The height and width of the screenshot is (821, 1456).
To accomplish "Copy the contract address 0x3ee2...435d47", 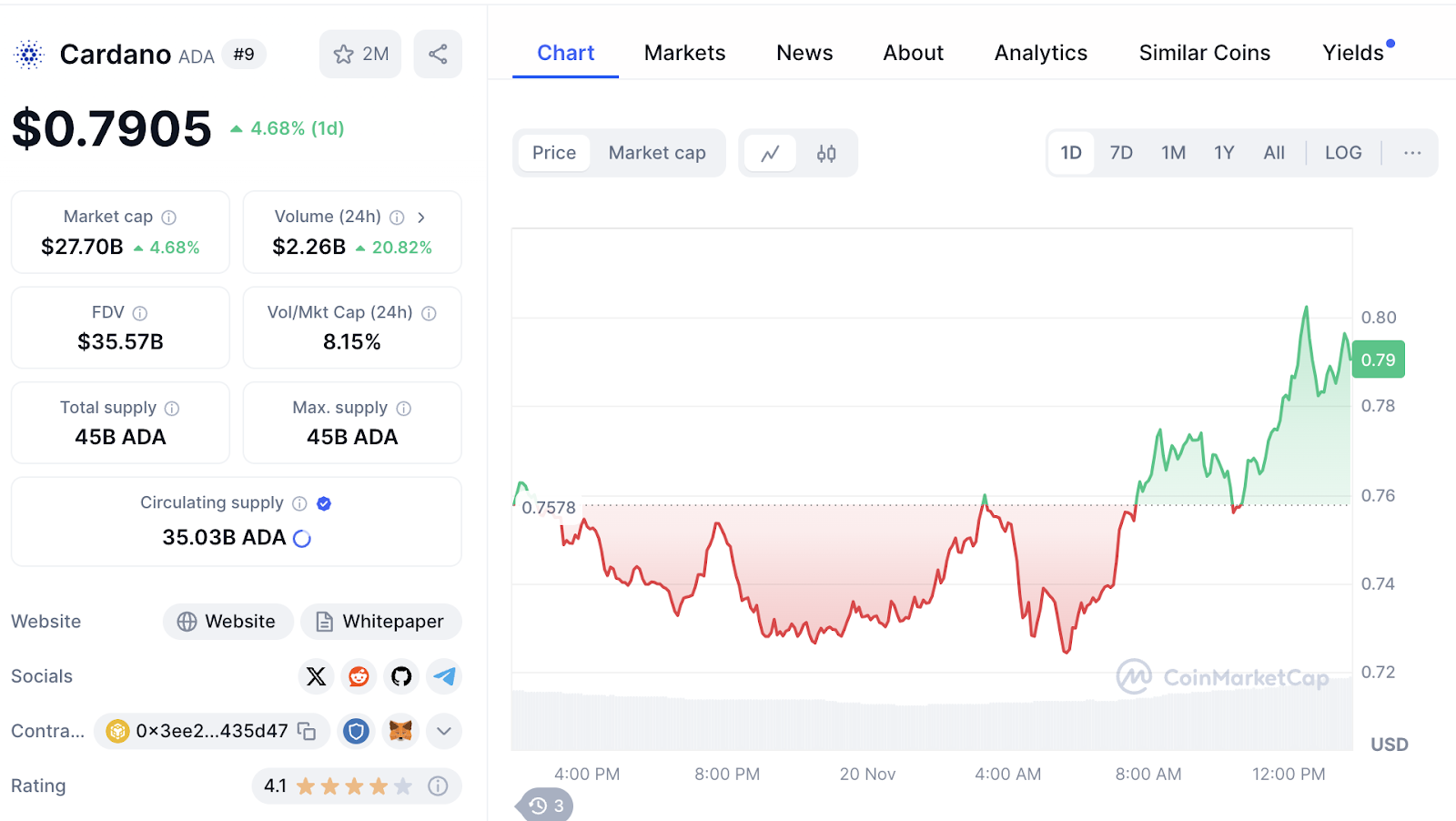I will [308, 731].
